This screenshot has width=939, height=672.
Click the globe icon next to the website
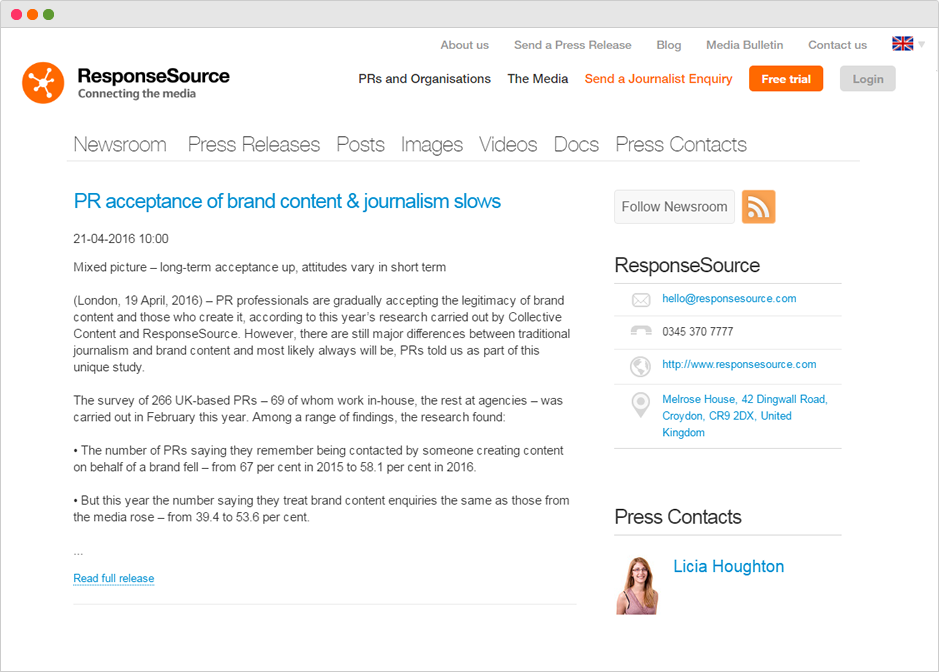coord(640,364)
